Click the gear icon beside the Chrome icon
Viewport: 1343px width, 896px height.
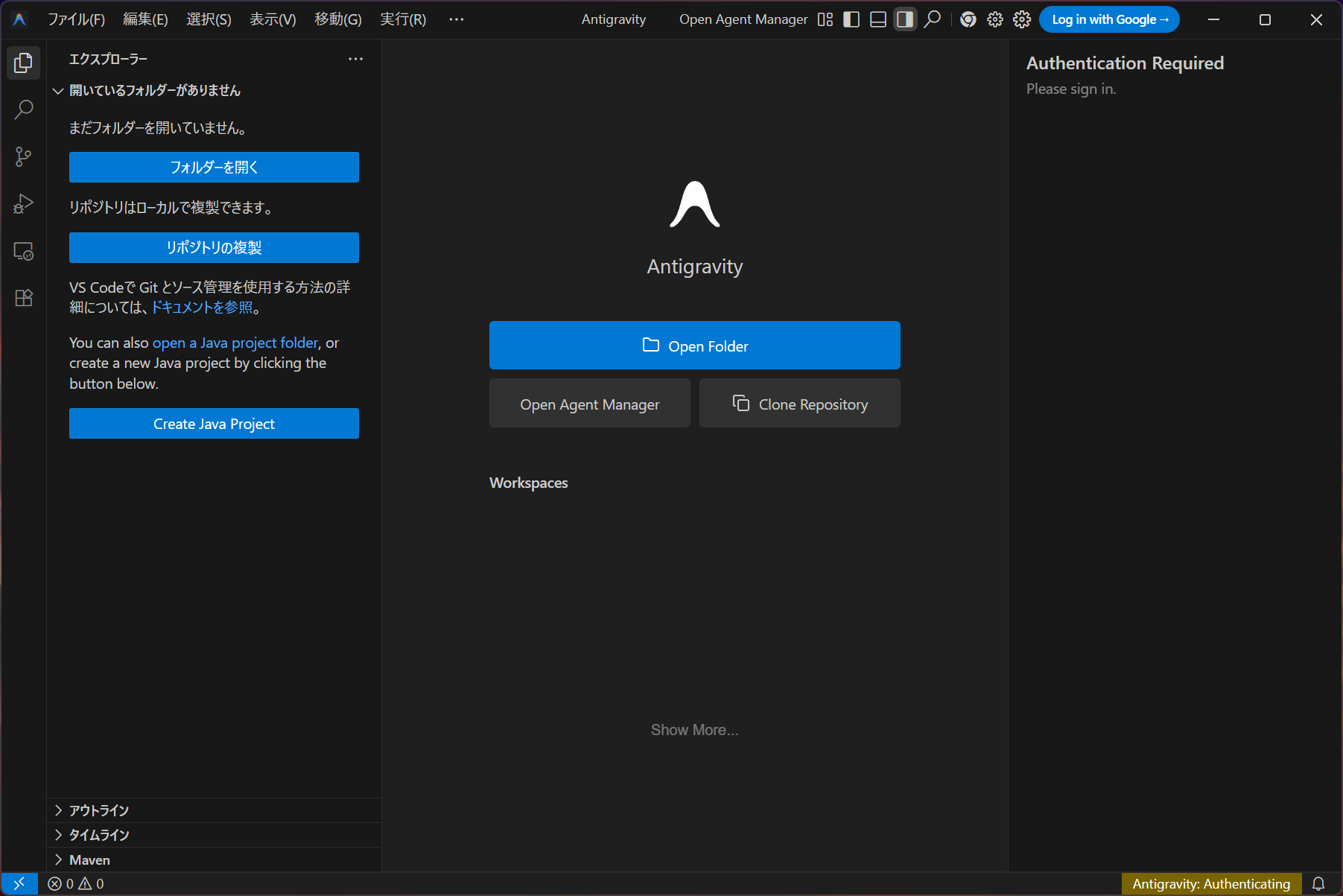point(995,19)
